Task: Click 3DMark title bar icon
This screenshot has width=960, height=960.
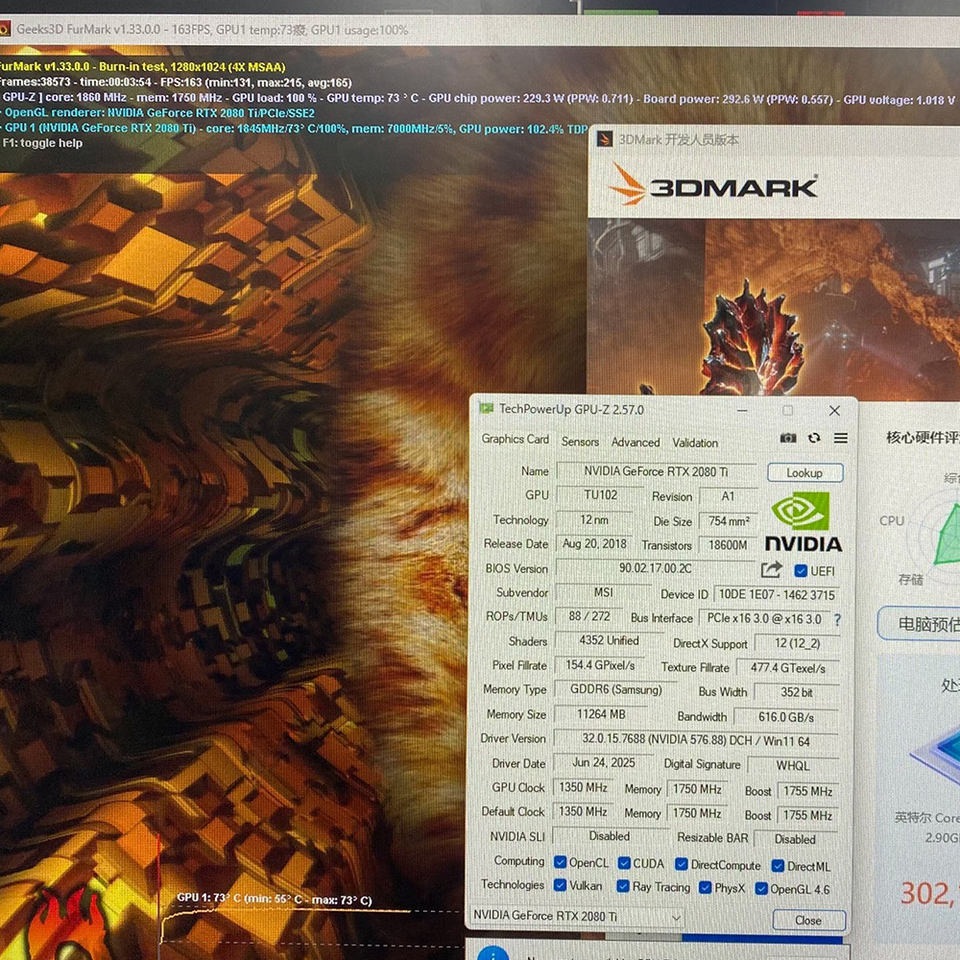Action: [x=604, y=139]
